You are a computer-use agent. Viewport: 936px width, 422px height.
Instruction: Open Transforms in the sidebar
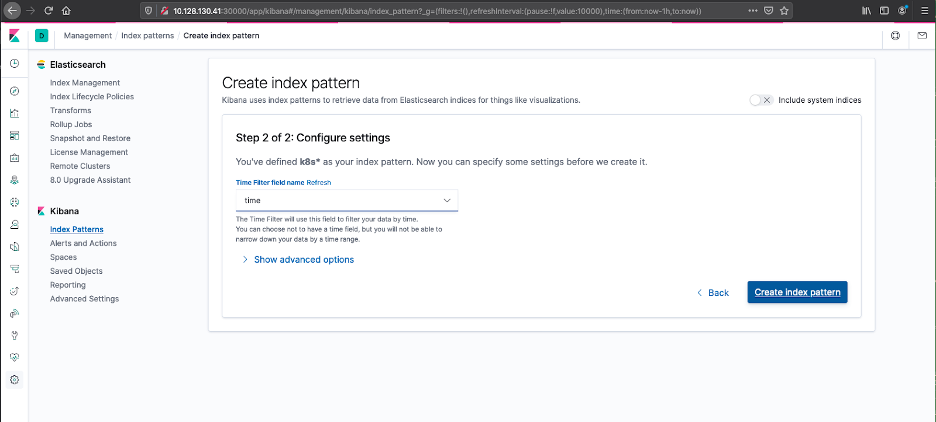[70, 110]
